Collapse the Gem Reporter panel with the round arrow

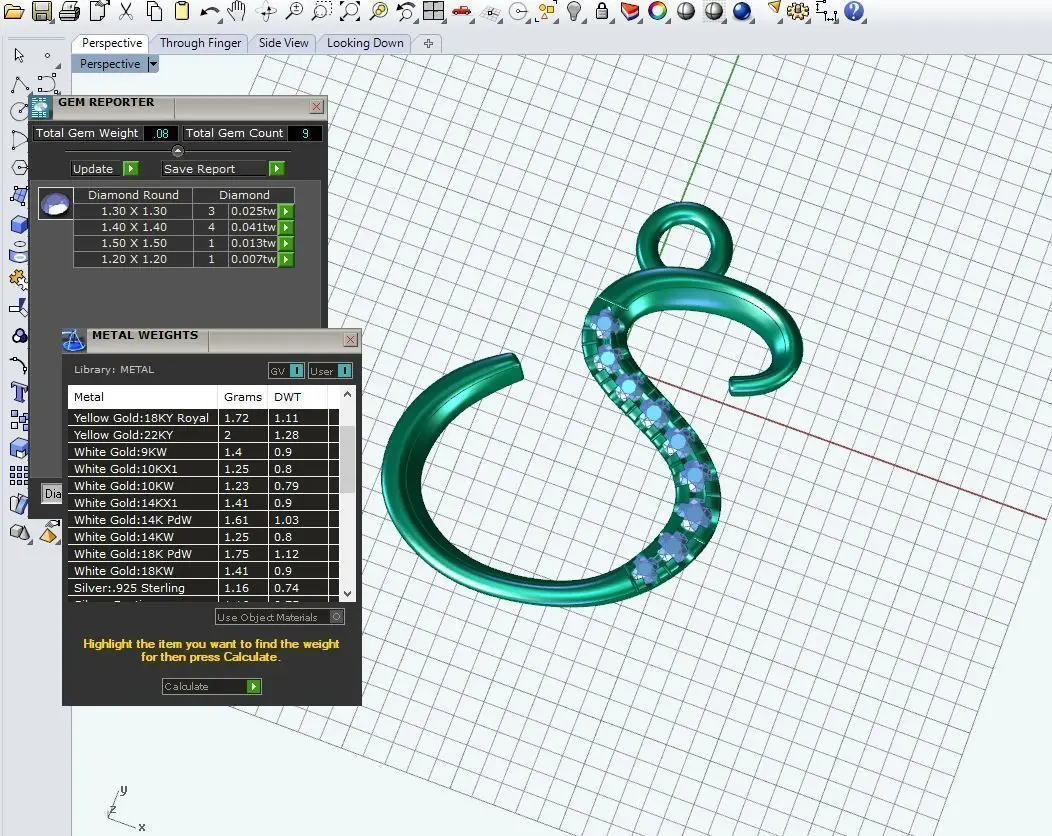click(x=178, y=151)
